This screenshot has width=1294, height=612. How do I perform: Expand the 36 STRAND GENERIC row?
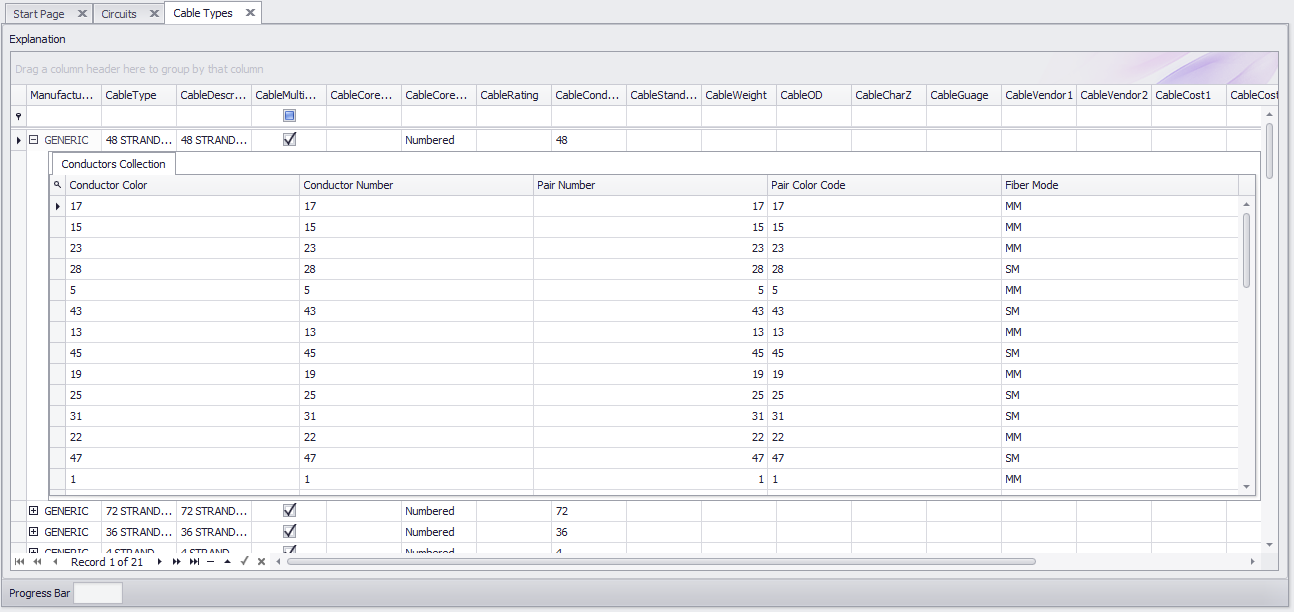point(33,532)
